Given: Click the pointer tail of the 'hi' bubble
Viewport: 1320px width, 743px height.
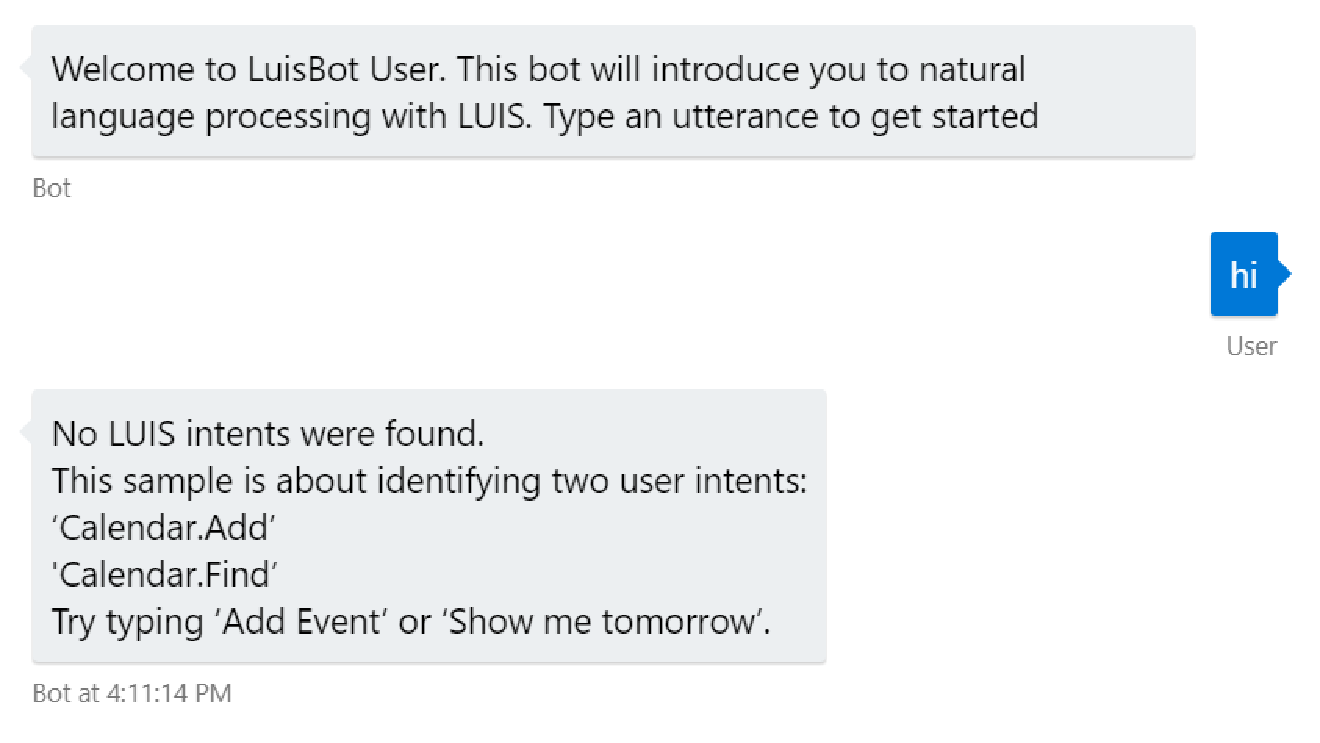Looking at the screenshot, I should click(1284, 273).
